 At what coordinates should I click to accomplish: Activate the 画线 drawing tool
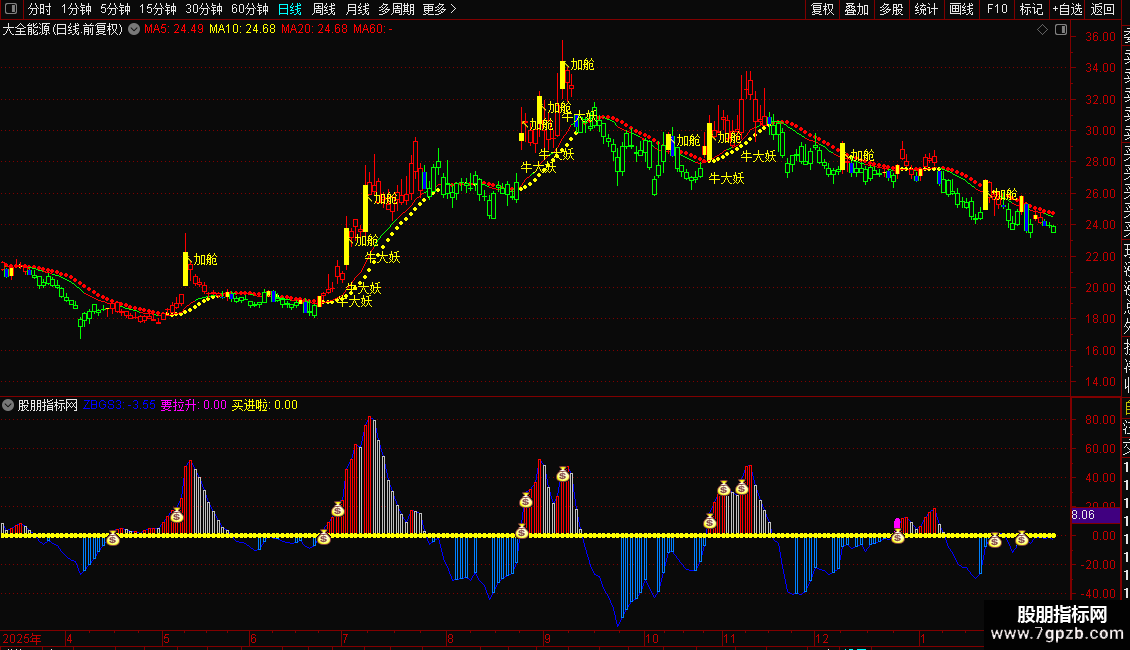[961, 9]
